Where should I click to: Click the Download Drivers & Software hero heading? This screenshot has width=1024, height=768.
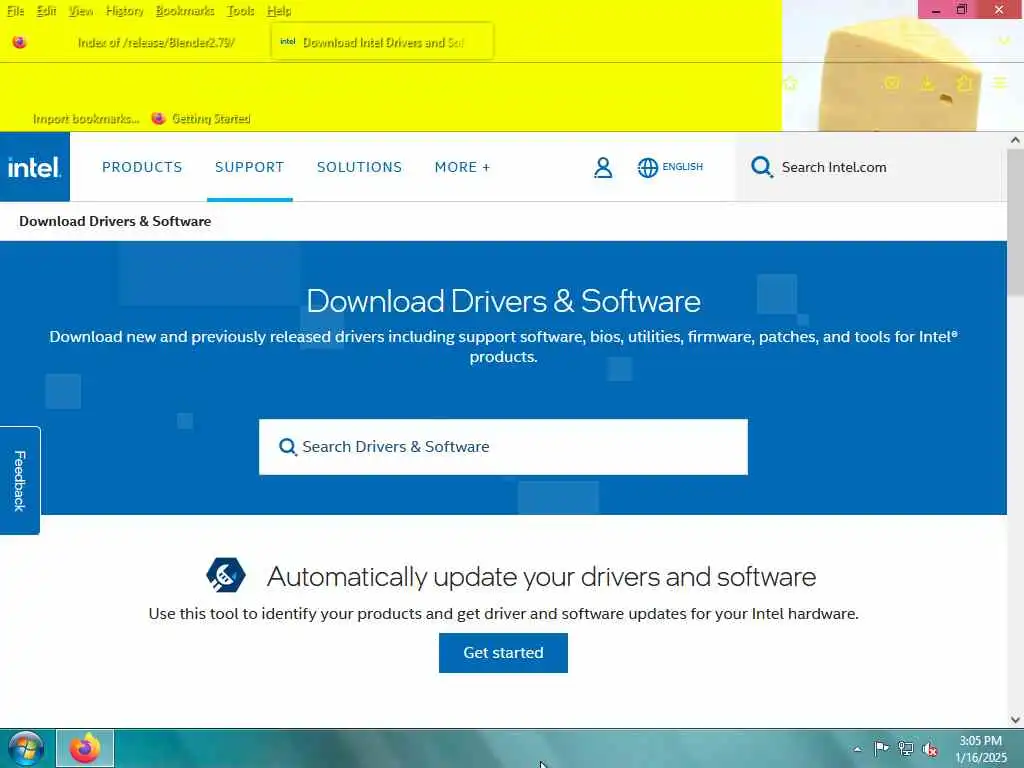(x=503, y=301)
